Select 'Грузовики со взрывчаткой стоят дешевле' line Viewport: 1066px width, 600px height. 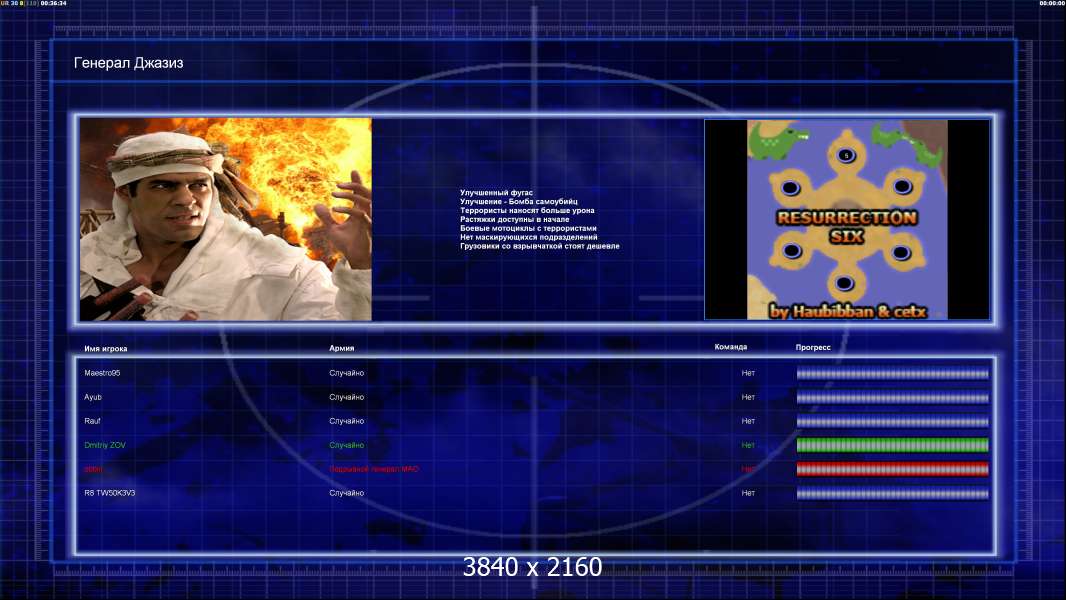pos(540,246)
